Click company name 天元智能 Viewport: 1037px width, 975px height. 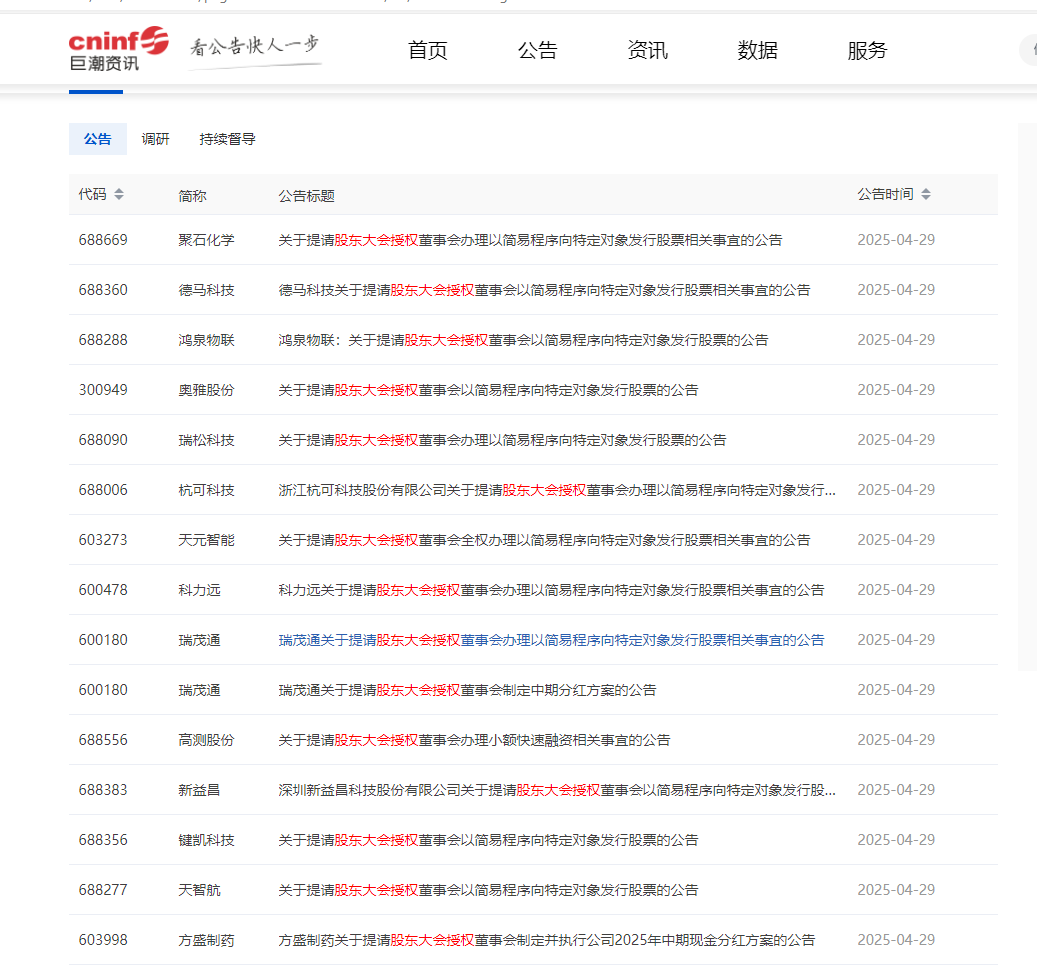[206, 540]
